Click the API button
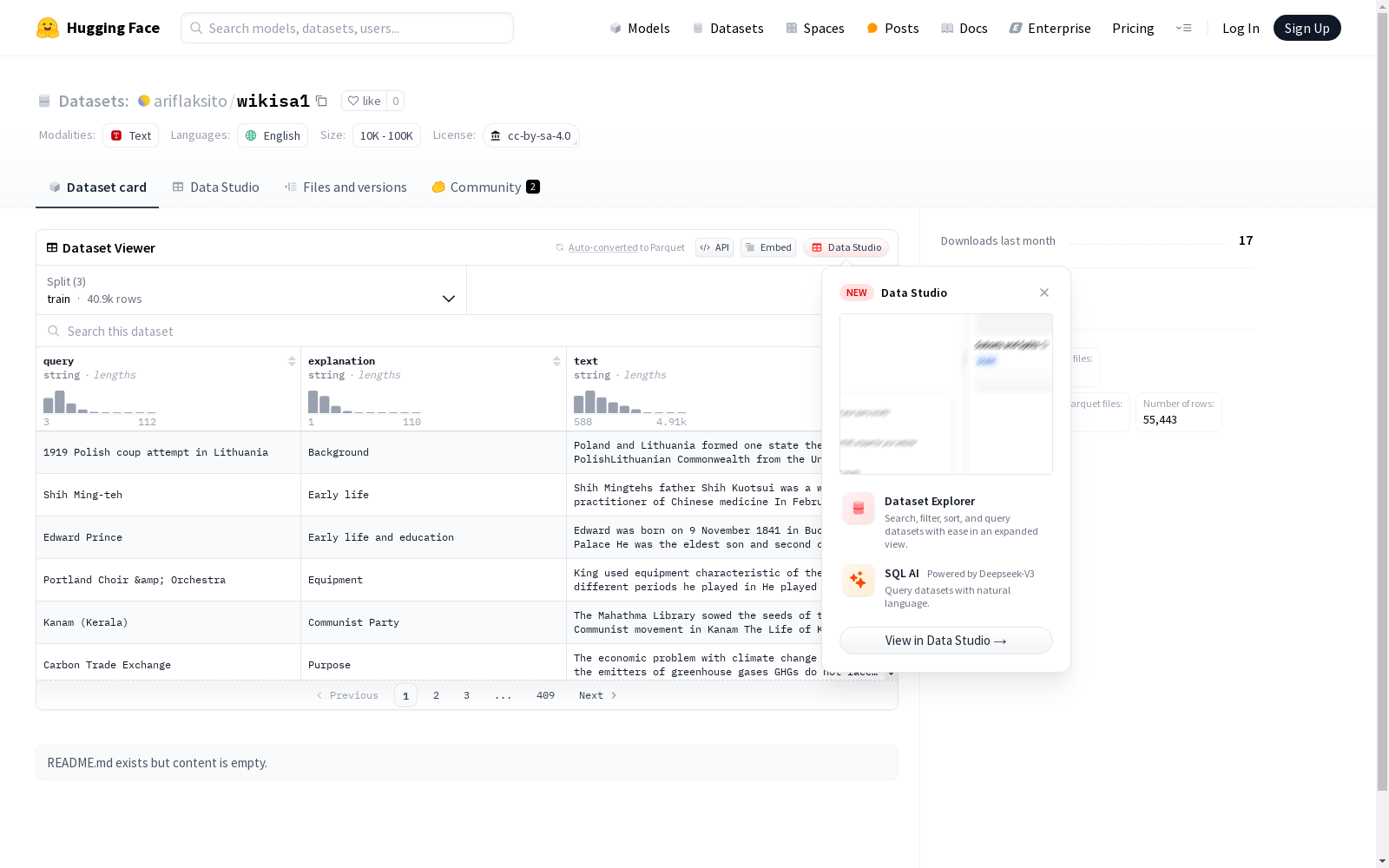Screen dimensions: 1389x868 tap(714, 247)
